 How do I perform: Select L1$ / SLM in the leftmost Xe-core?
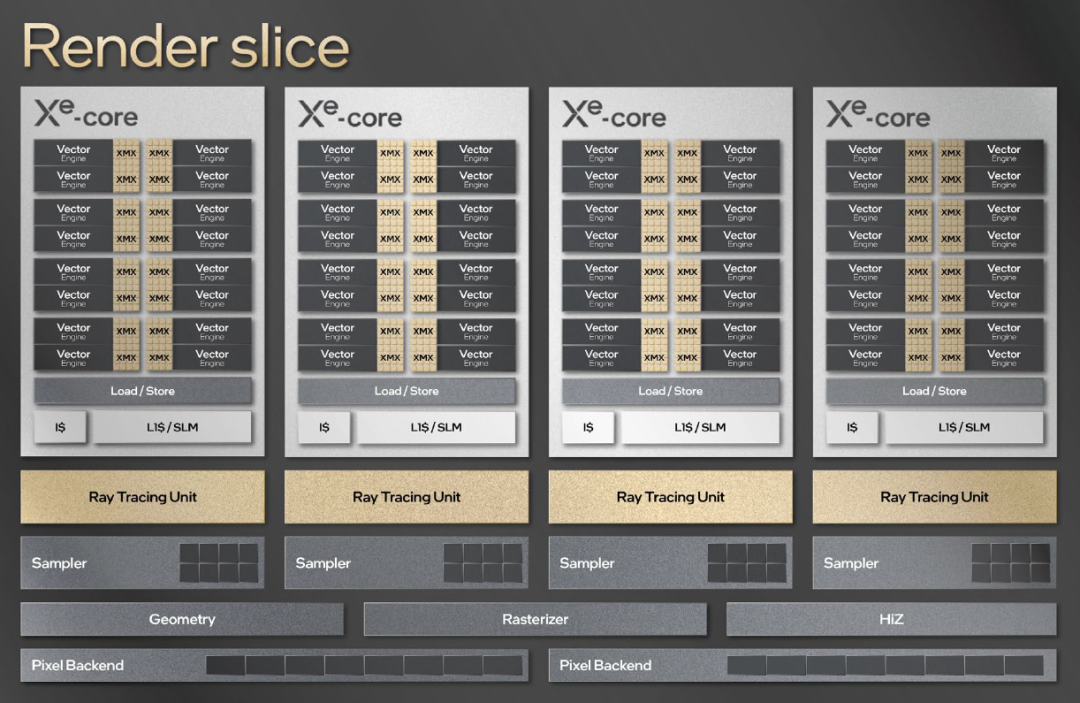172,427
